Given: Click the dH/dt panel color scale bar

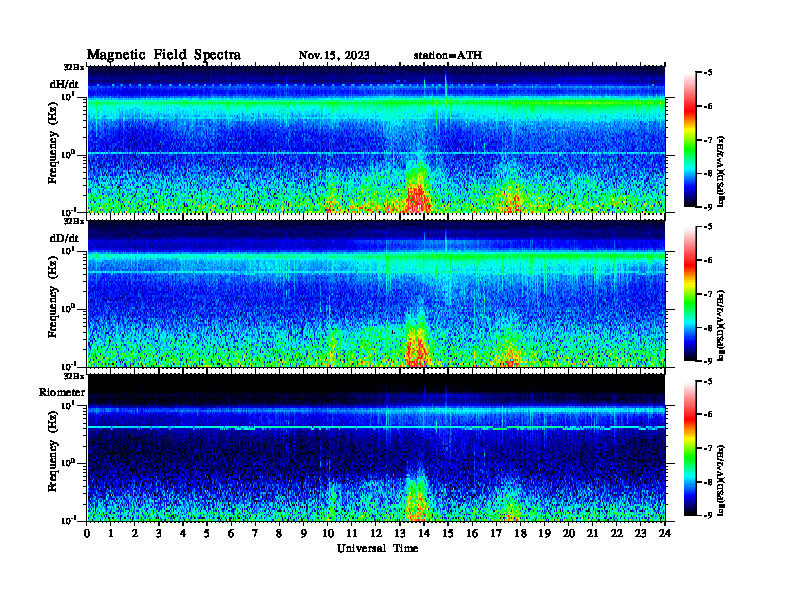Looking at the screenshot, I should [690, 140].
